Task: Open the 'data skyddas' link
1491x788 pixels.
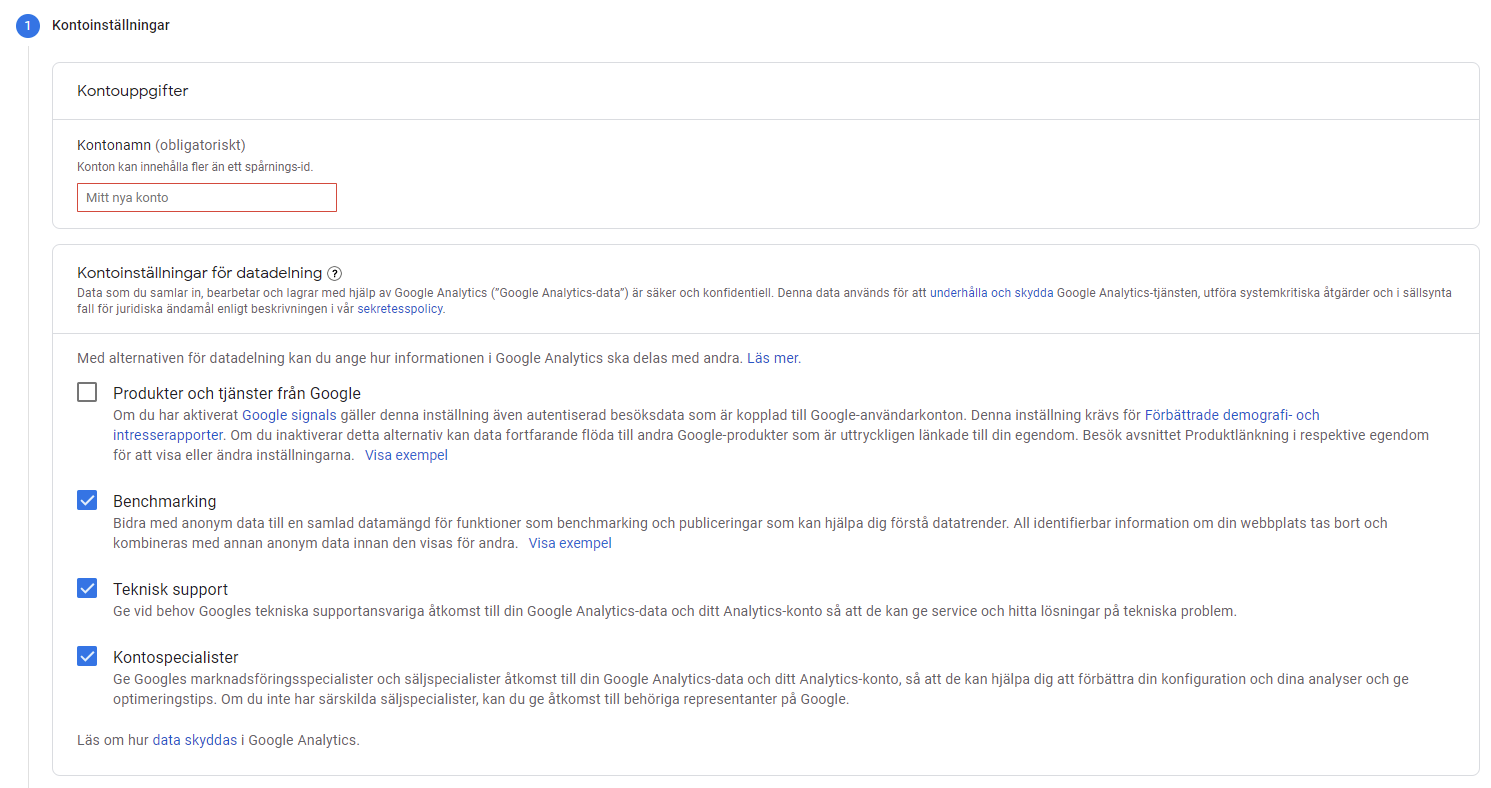Action: (x=195, y=741)
